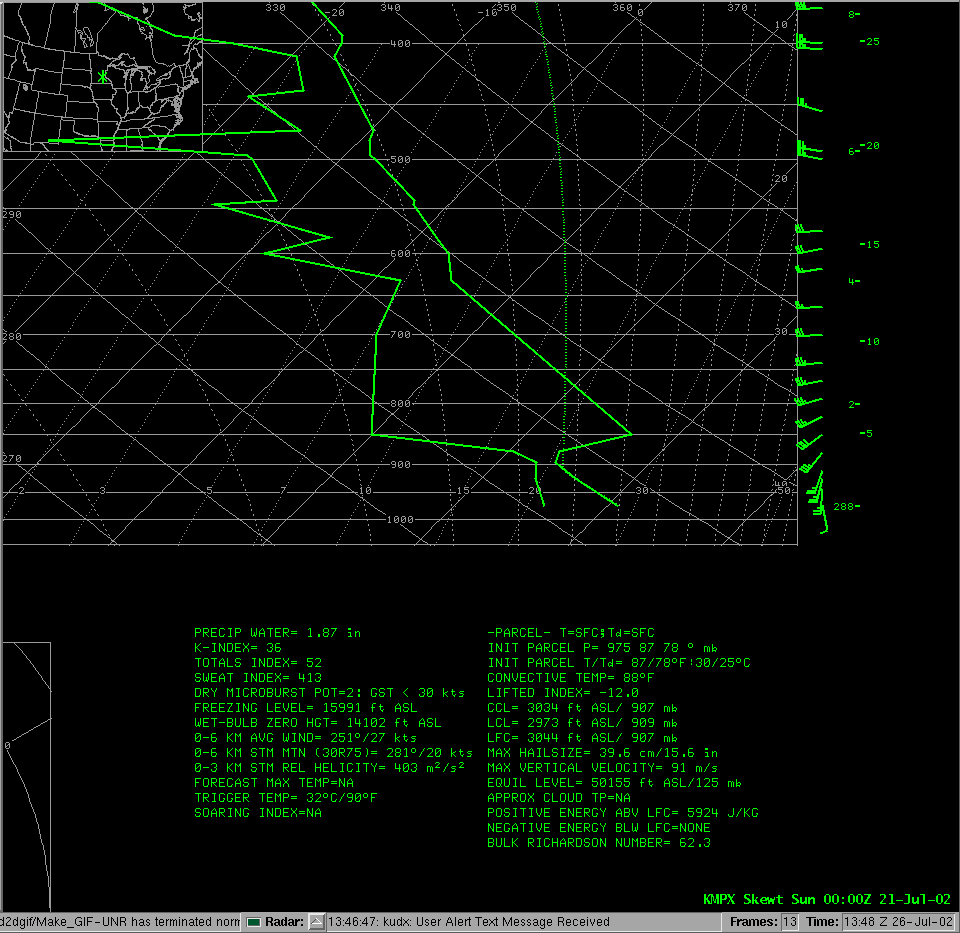Click the PRECIP WATER= 1.87 in readout

[277, 633]
